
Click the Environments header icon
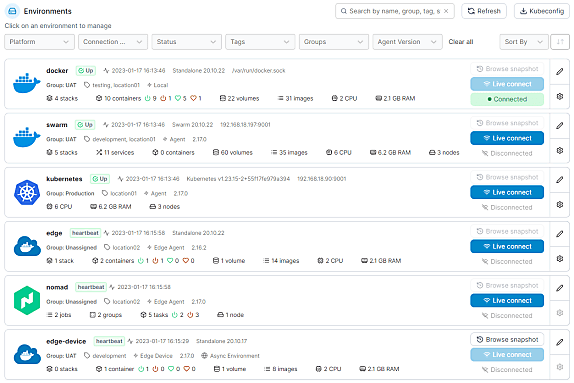click(12, 11)
